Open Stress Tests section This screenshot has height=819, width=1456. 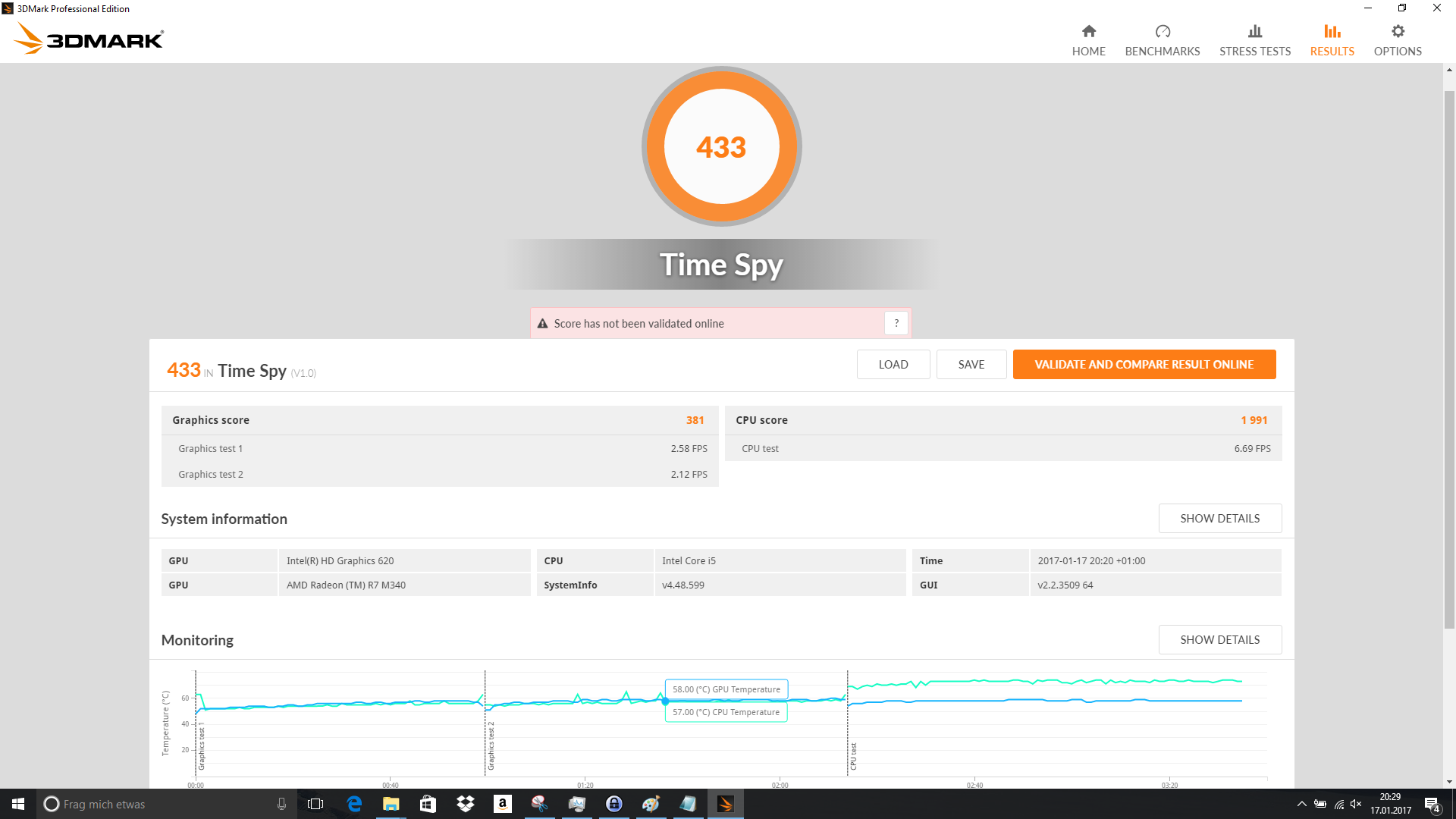click(x=1254, y=40)
